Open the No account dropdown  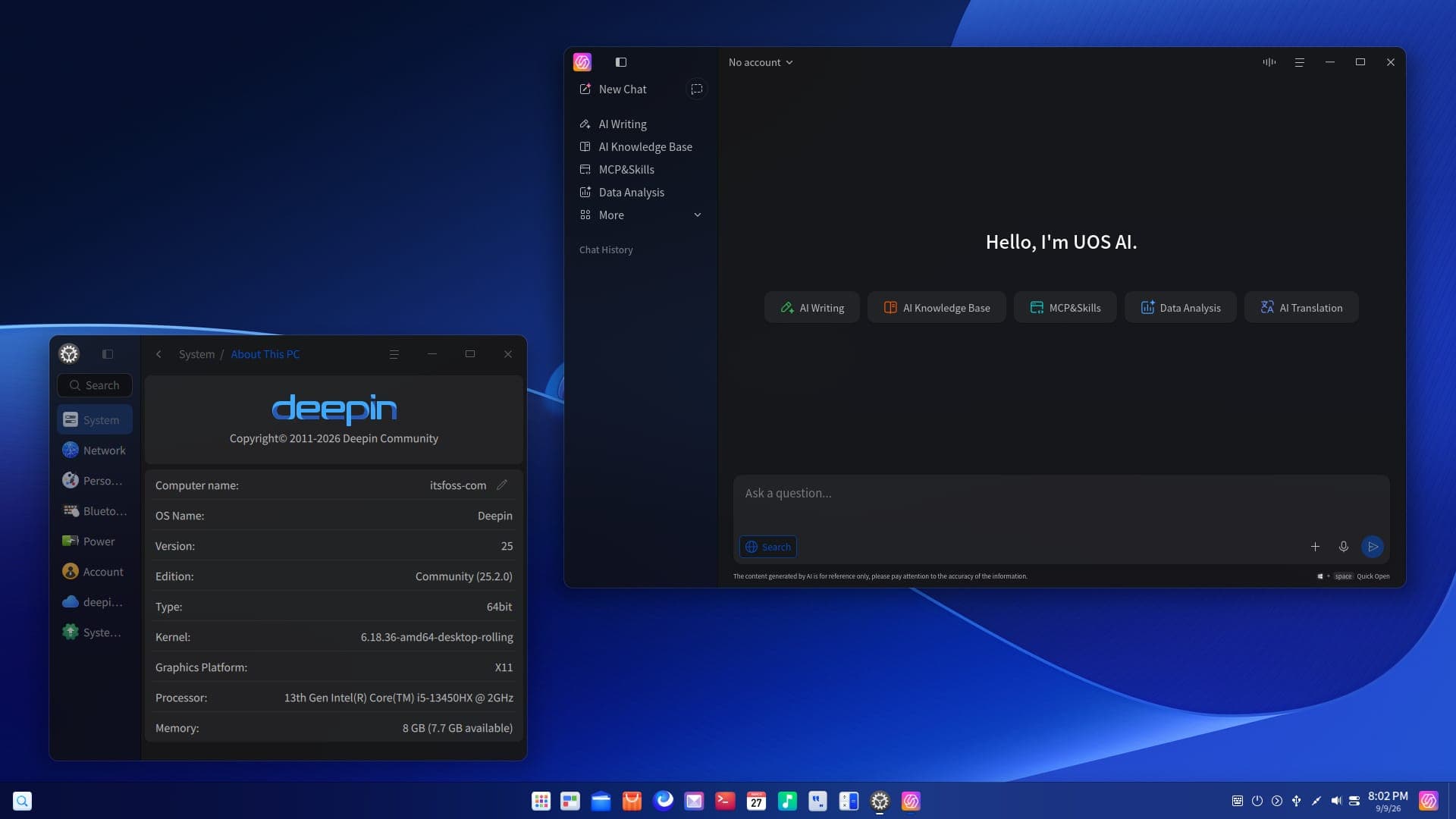761,62
